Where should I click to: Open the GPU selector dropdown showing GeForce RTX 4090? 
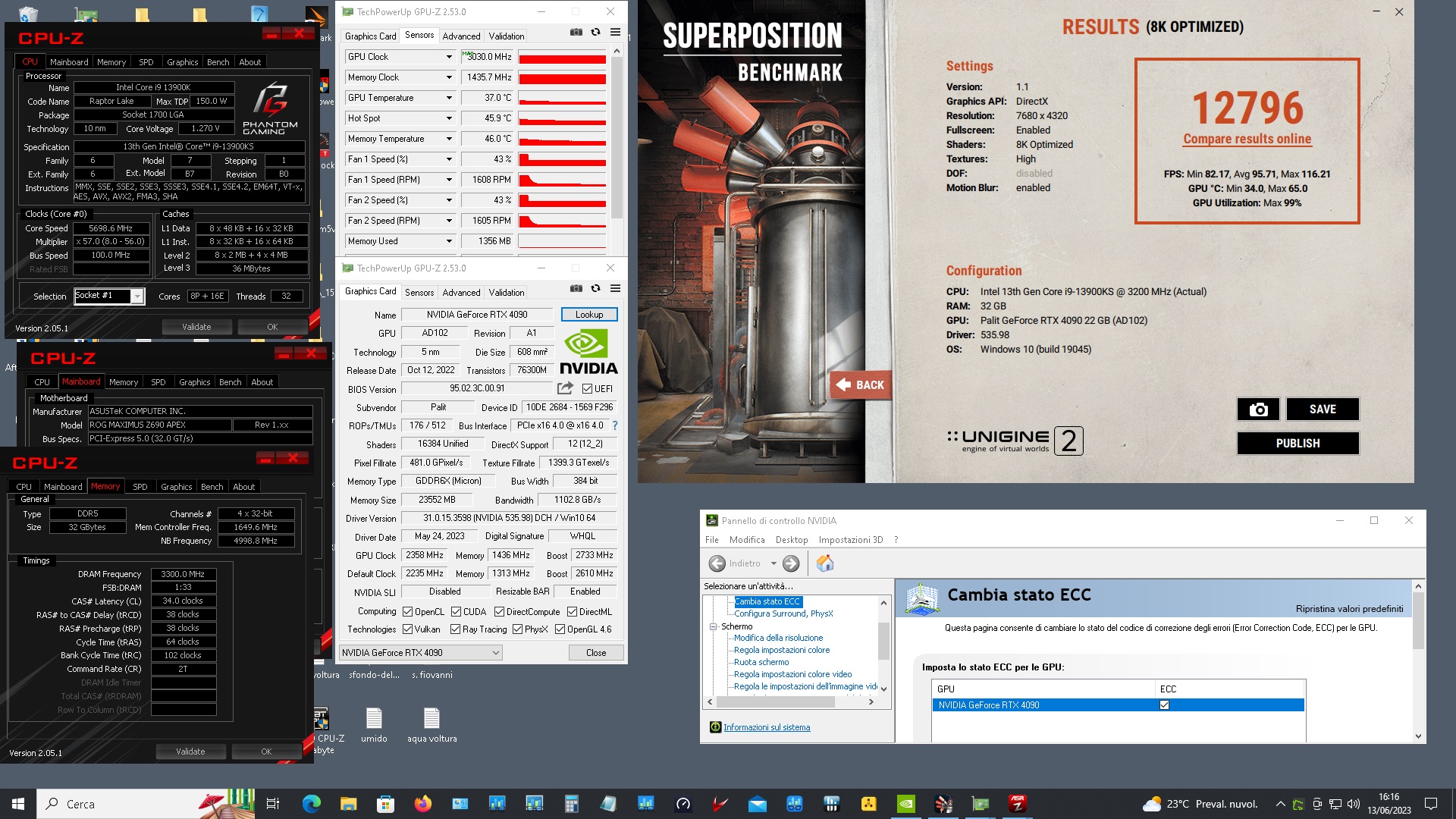pos(421,653)
